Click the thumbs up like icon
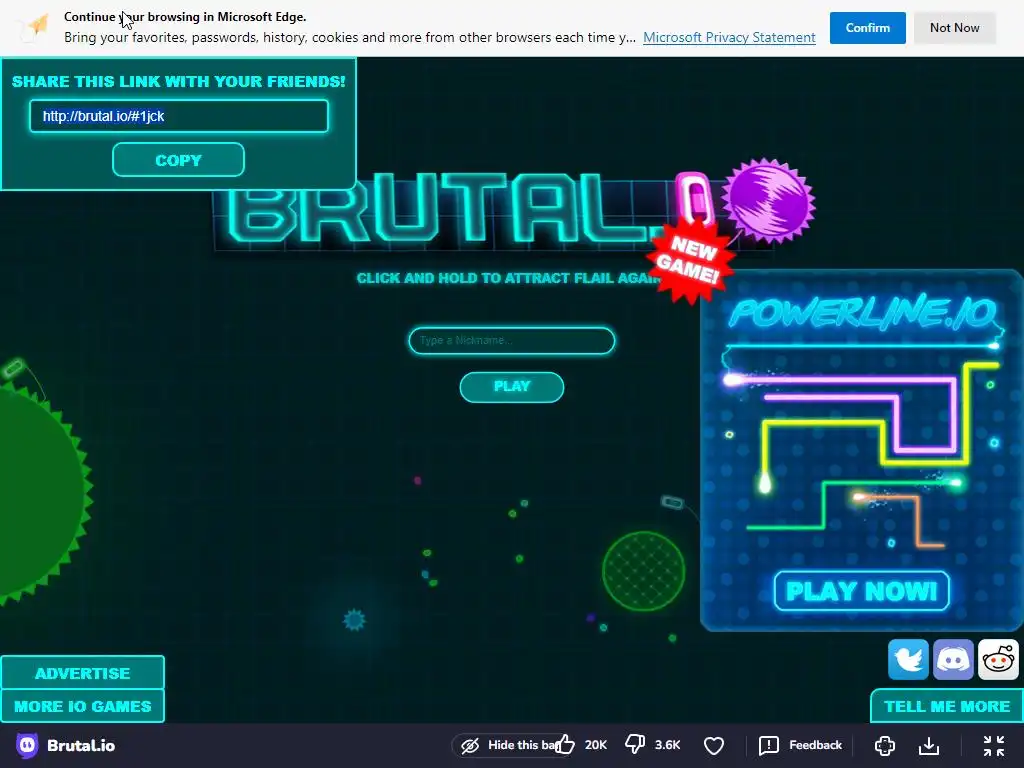Image resolution: width=1024 pixels, height=768 pixels. click(564, 744)
